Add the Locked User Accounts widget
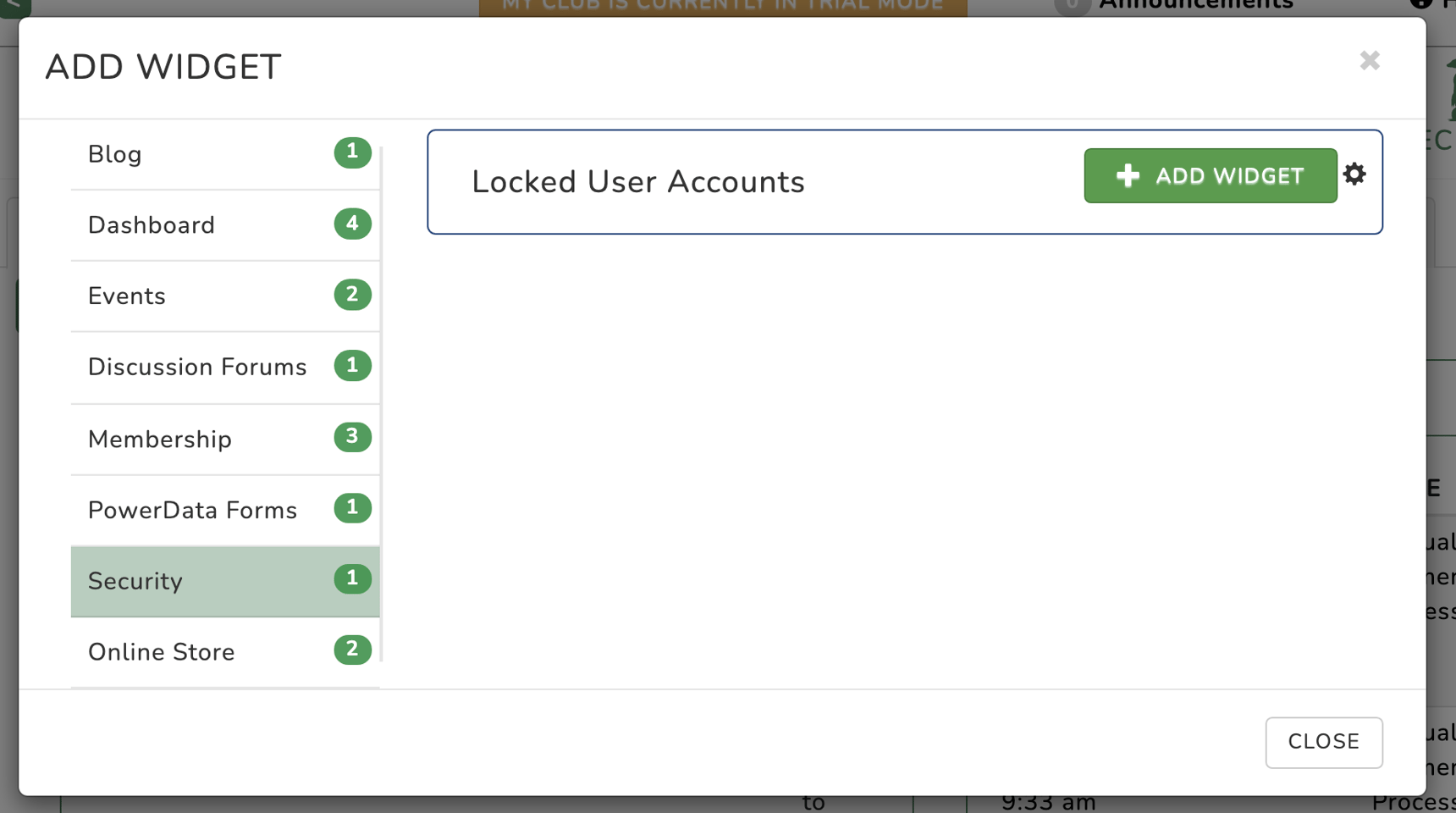Viewport: 1456px width, 813px height. 1209,175
